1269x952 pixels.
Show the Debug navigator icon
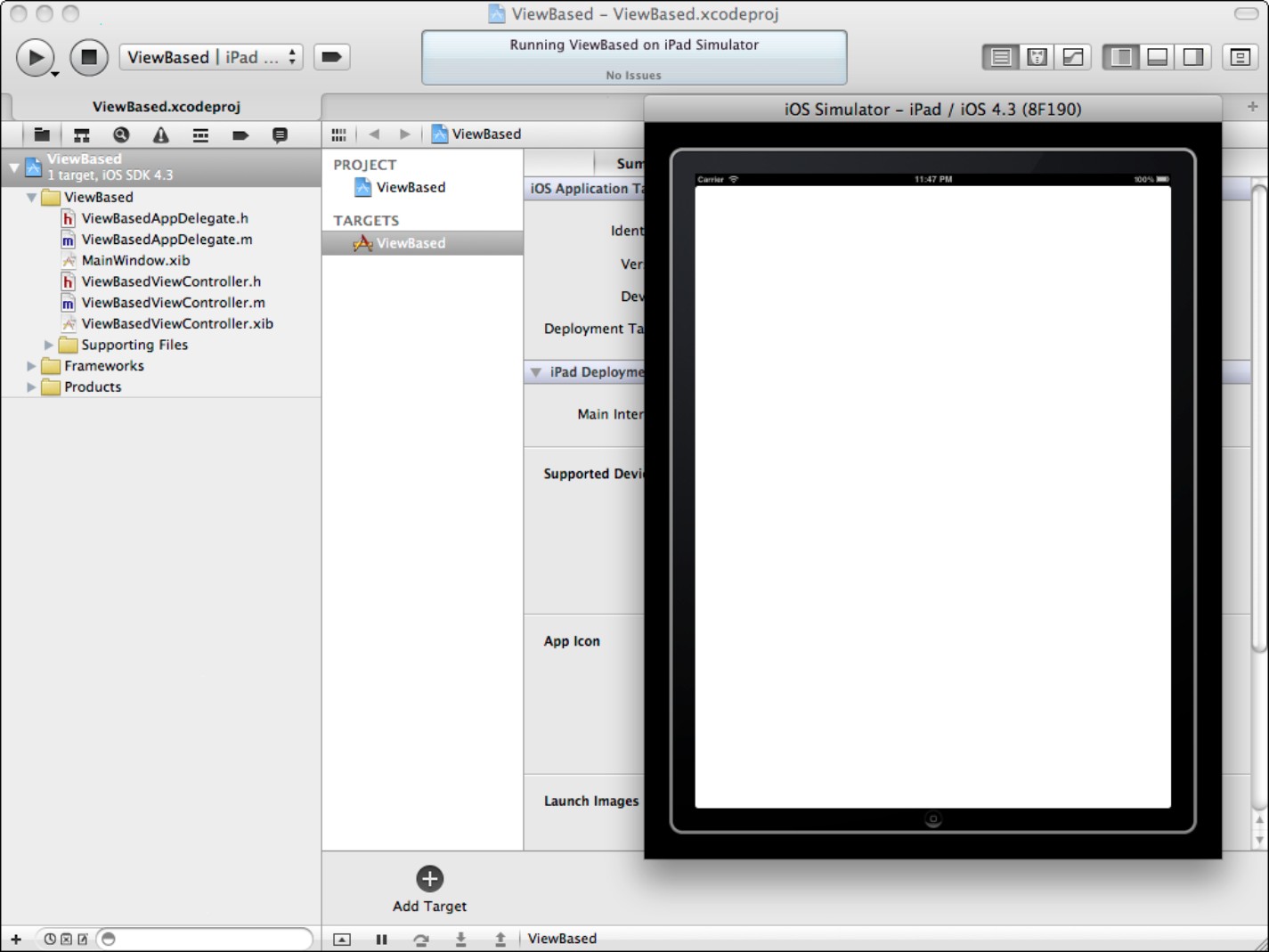tap(200, 135)
